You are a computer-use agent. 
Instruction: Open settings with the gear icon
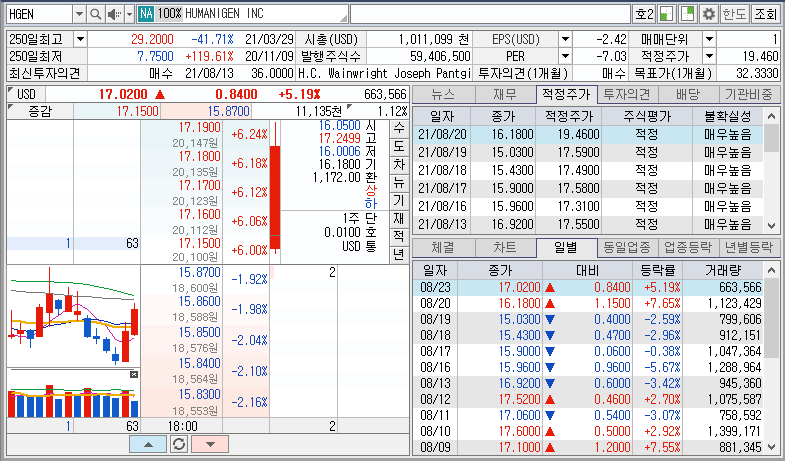click(x=708, y=14)
